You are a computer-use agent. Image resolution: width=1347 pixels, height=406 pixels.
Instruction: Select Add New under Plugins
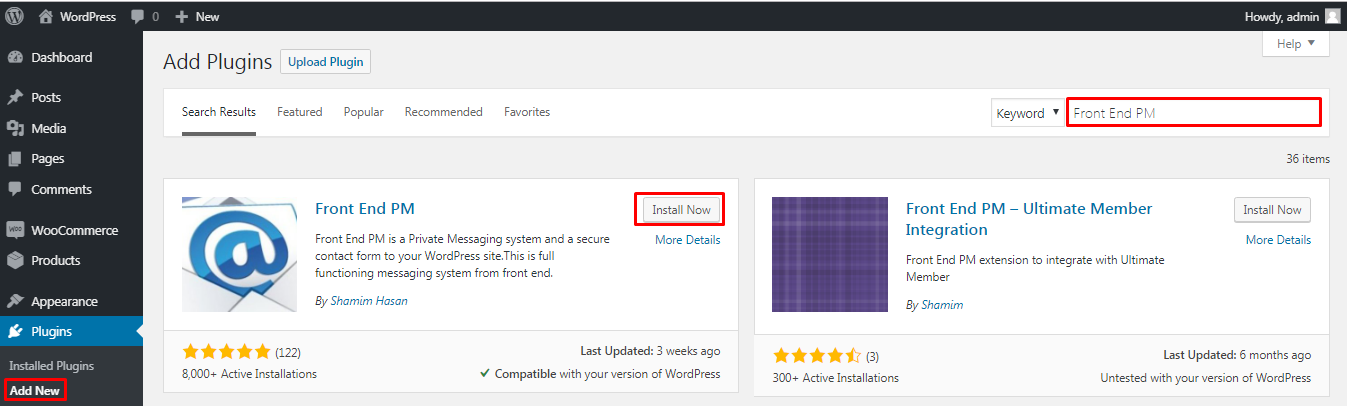(35, 390)
